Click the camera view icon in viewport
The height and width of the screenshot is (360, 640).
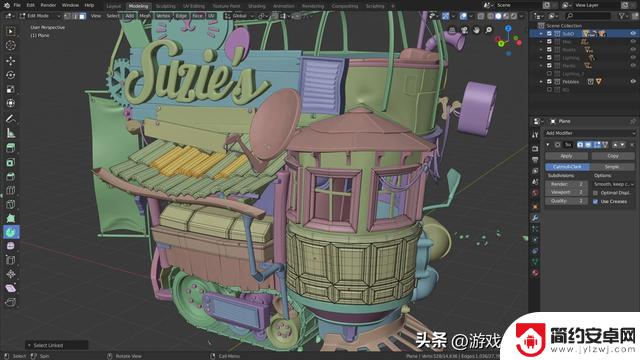[x=464, y=30]
